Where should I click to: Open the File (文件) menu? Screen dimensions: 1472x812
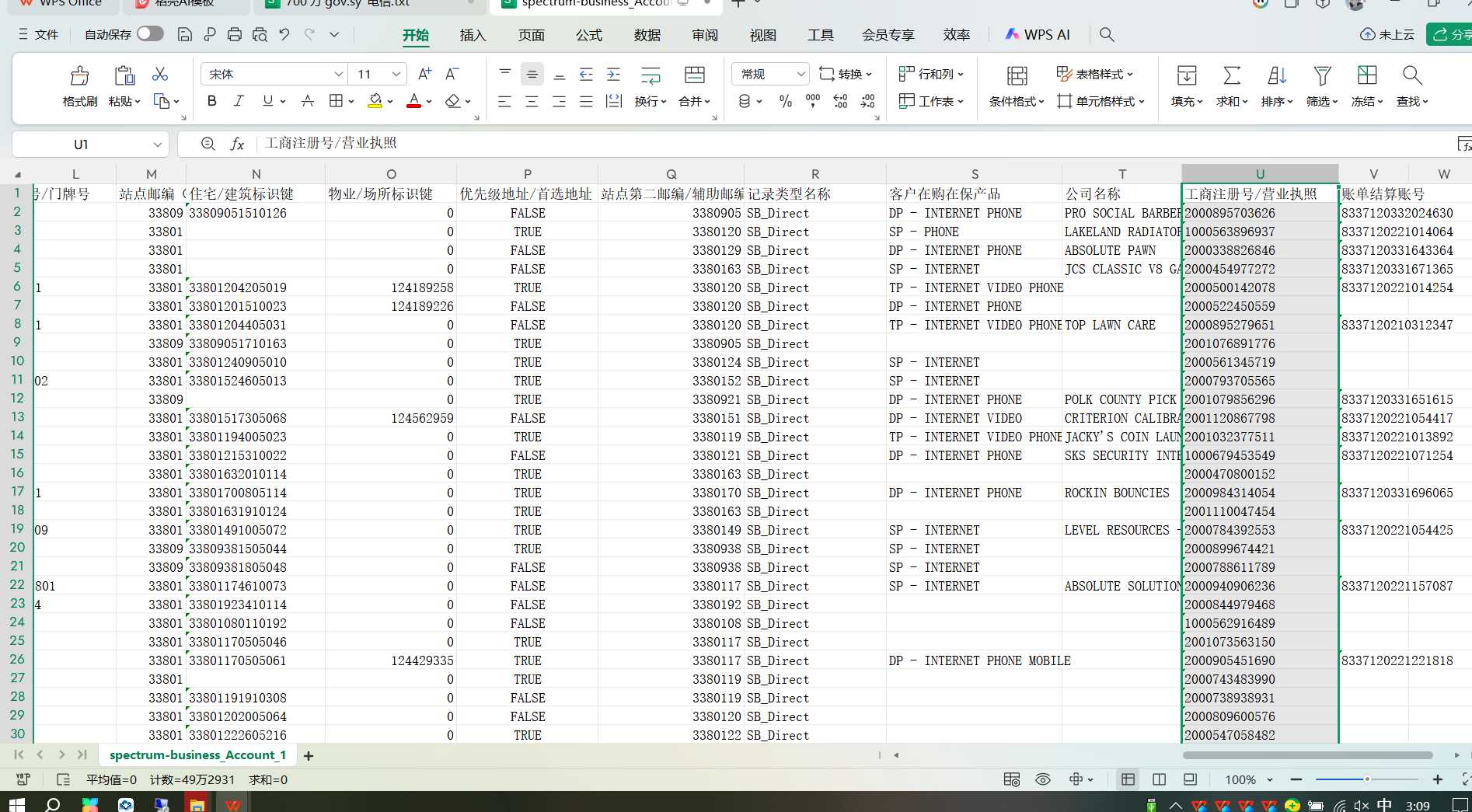click(39, 34)
